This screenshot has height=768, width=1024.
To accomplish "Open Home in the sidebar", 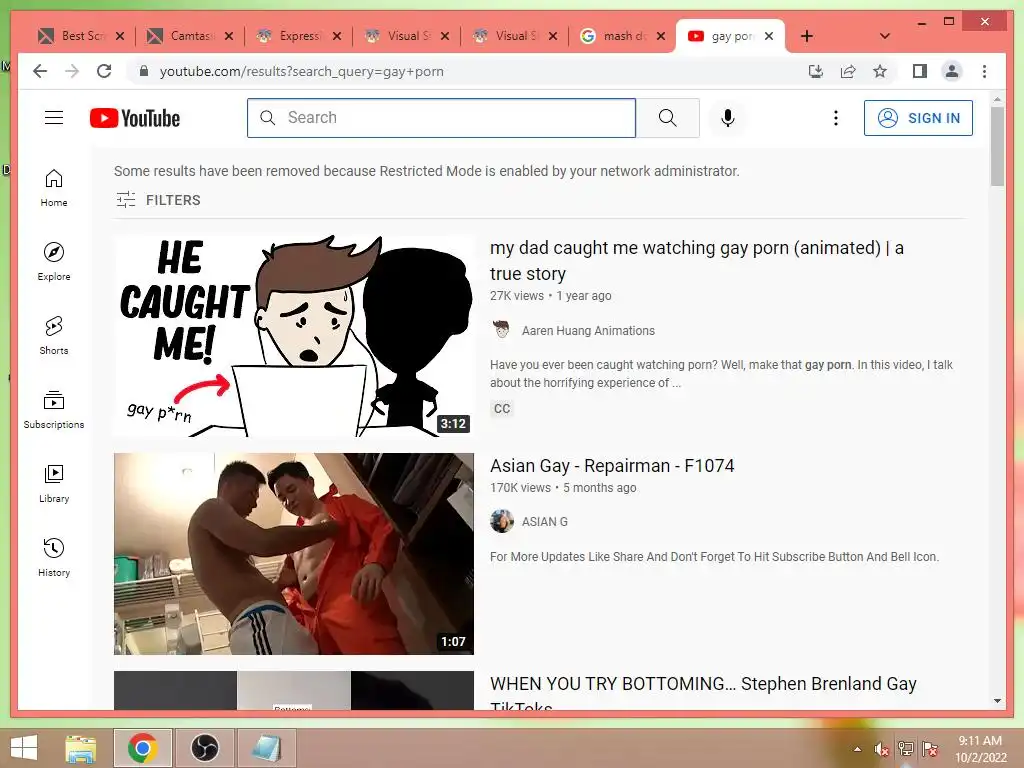I will point(54,188).
